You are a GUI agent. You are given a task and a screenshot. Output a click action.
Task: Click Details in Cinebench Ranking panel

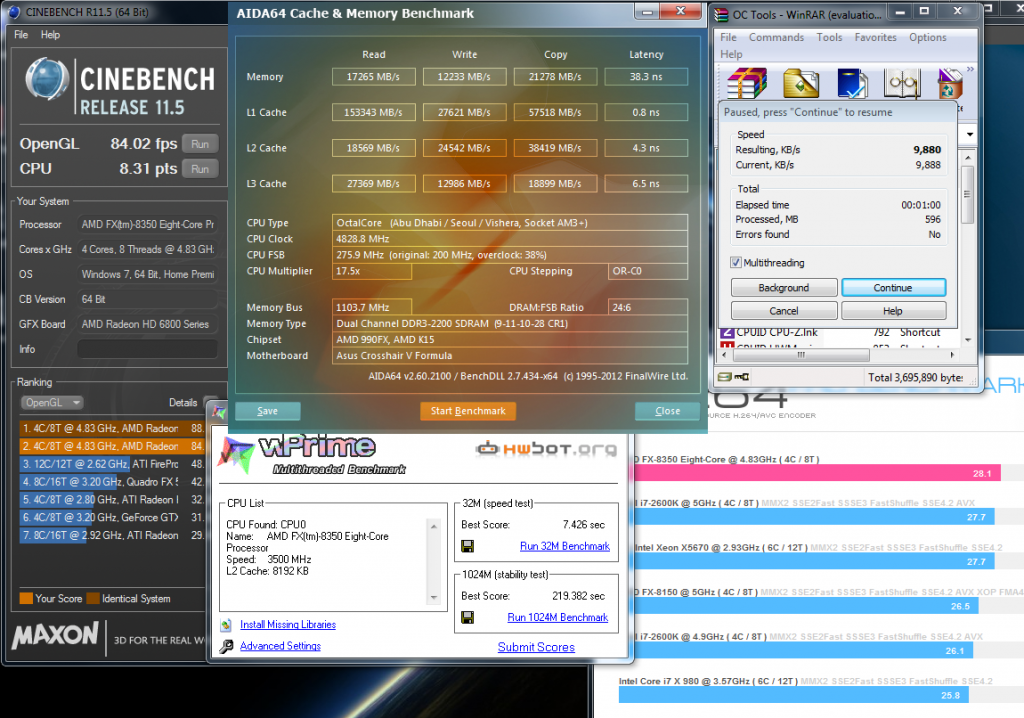tap(183, 402)
